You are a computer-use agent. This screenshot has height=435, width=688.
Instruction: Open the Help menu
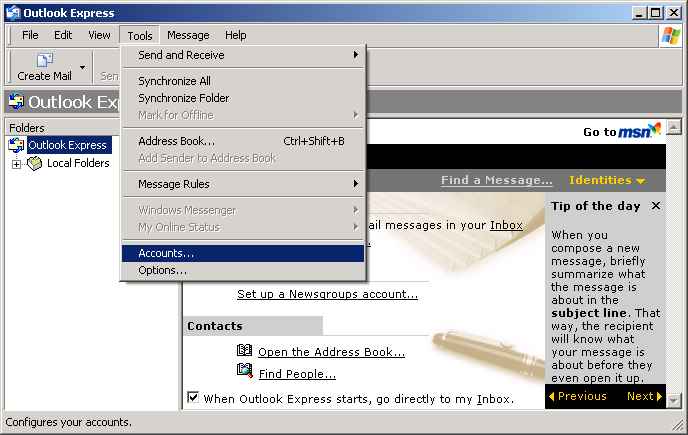[x=236, y=35]
